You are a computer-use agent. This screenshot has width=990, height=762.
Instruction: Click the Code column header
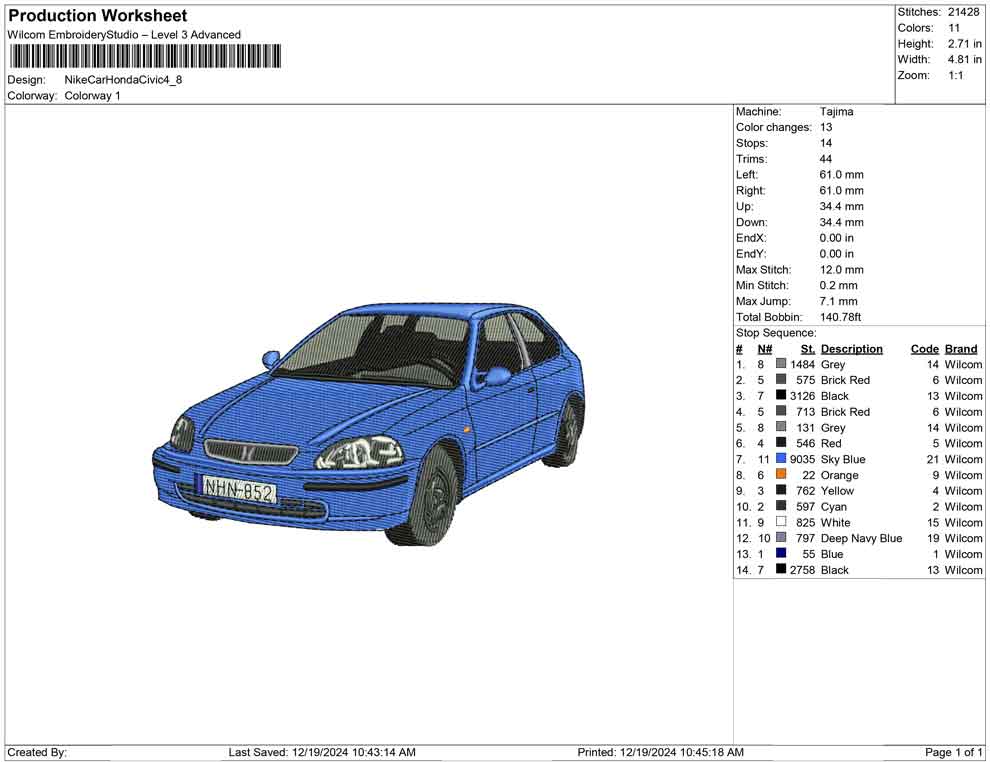[924, 348]
